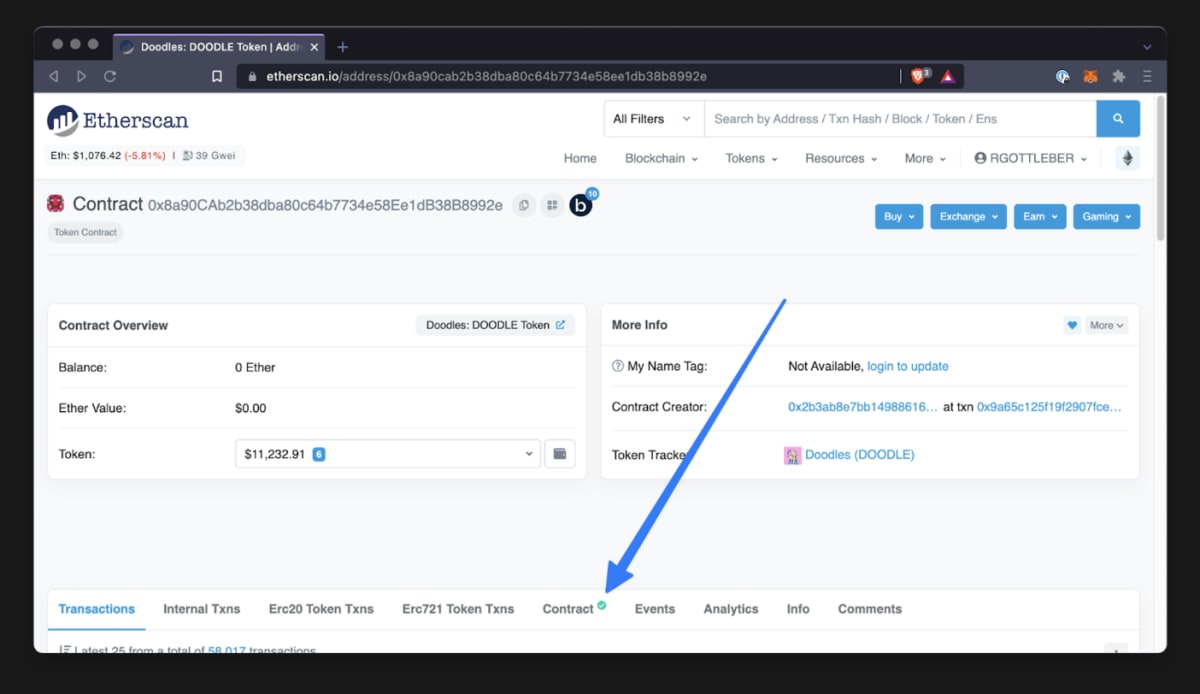Expand the Resources menu
This screenshot has height=694, width=1200.
click(x=841, y=158)
